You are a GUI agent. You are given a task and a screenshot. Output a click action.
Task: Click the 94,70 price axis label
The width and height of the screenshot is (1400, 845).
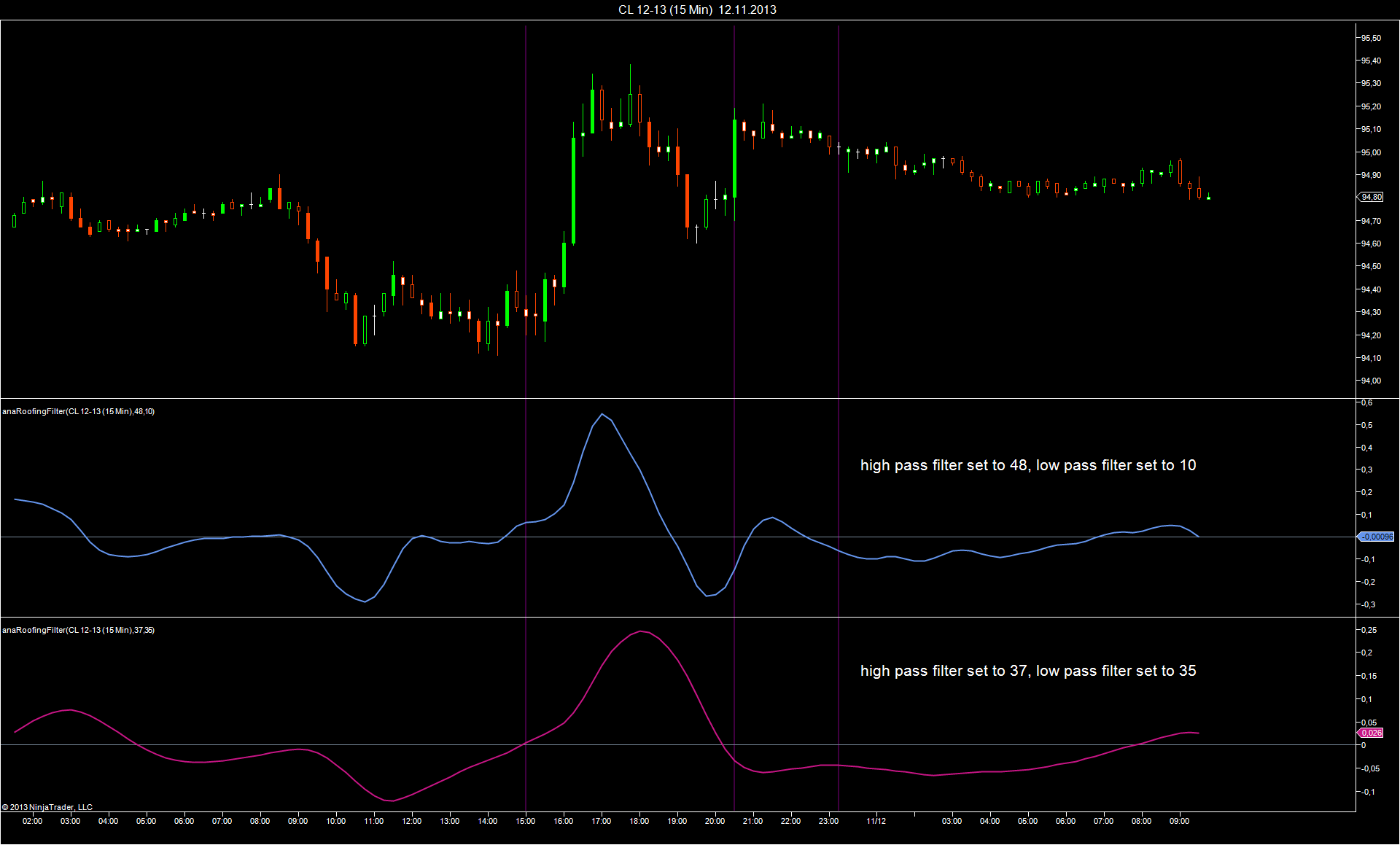[x=1371, y=221]
